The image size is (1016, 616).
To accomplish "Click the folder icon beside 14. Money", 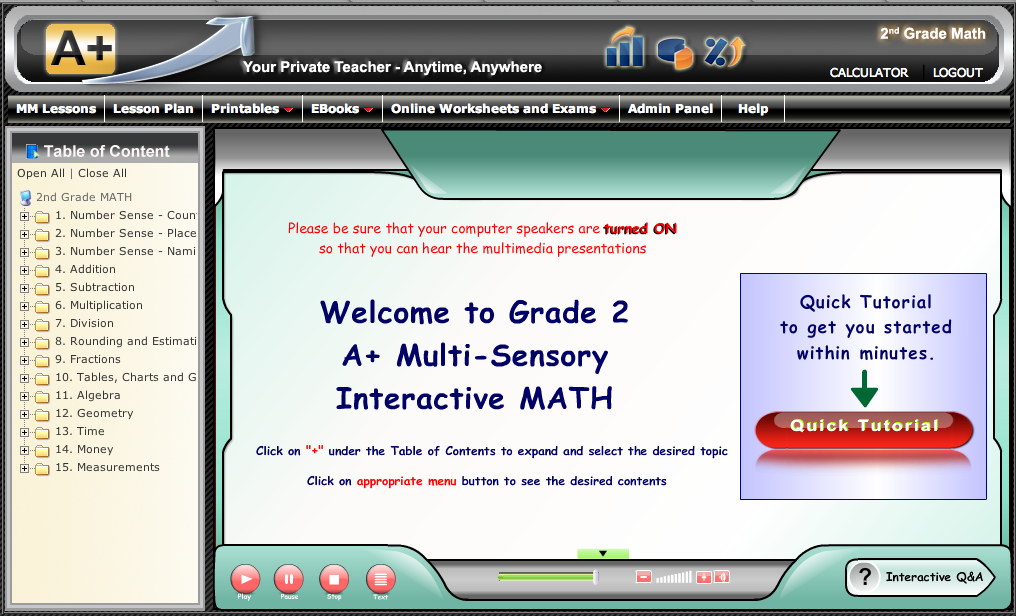I will click(42, 451).
